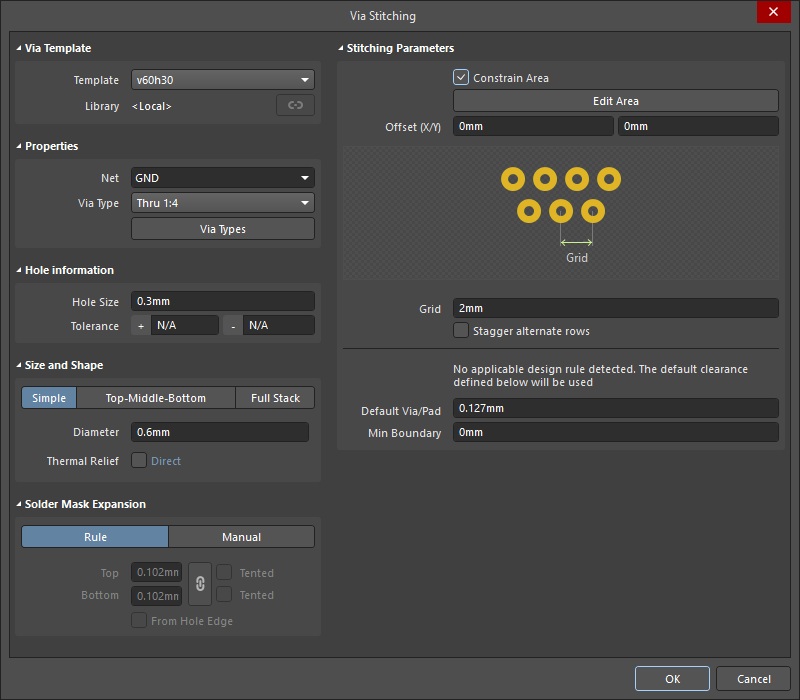Screen dimensions: 800x700
Task: Collapse the Via Template section triangle
Action: pyautogui.click(x=19, y=48)
